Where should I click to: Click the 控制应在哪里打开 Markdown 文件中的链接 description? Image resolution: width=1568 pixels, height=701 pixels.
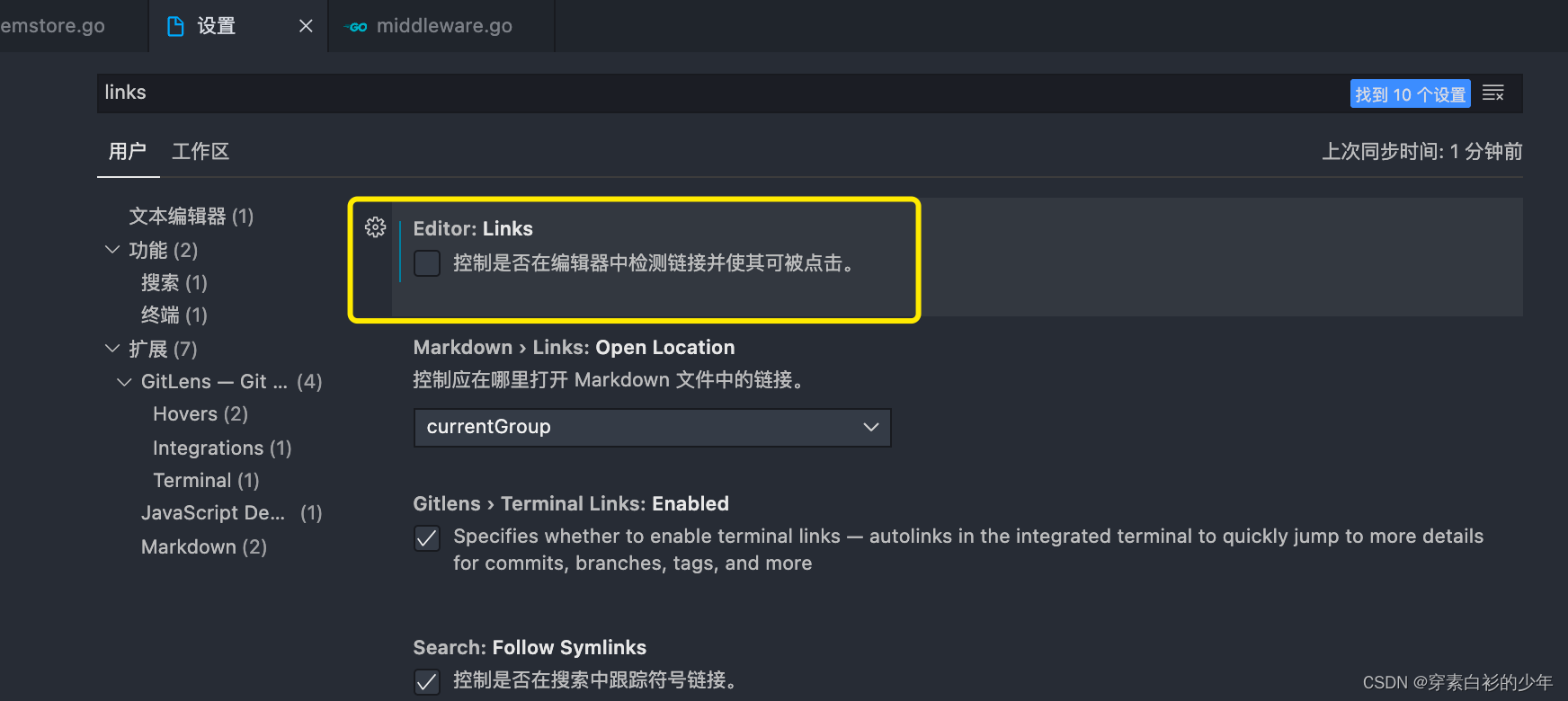[609, 380]
